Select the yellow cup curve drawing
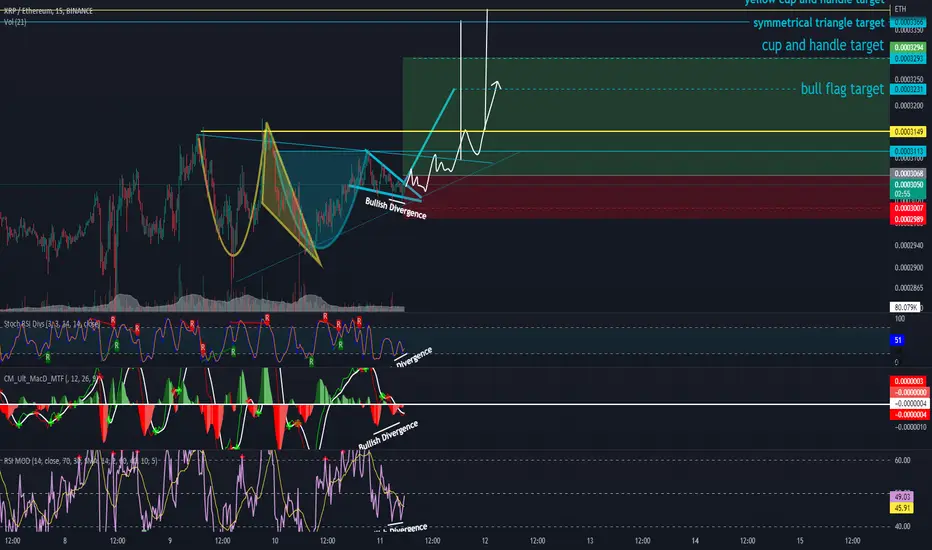Screen dimensions: 932x550 point(231,253)
